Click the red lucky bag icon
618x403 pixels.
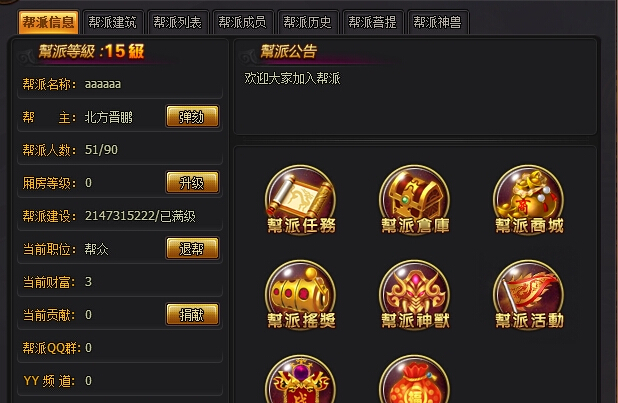(415, 379)
